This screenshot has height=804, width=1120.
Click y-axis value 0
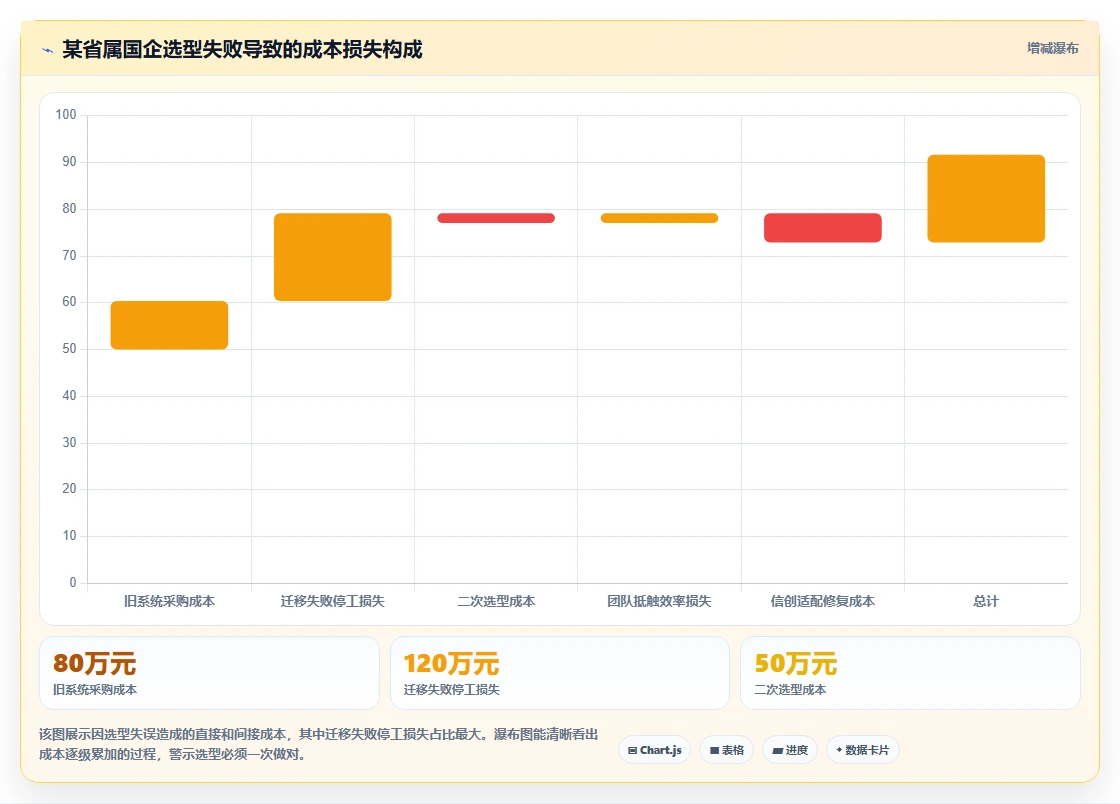73,583
